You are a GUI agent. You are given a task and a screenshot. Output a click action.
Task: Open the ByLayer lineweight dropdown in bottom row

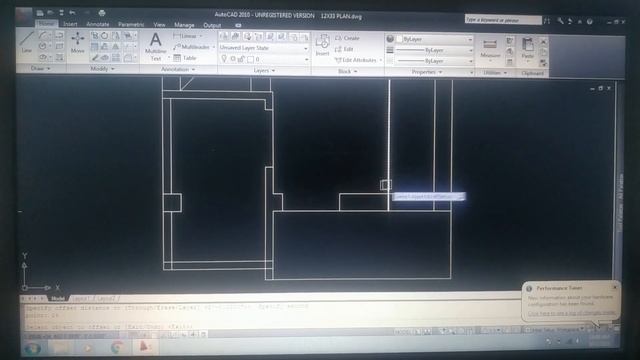(x=435, y=61)
